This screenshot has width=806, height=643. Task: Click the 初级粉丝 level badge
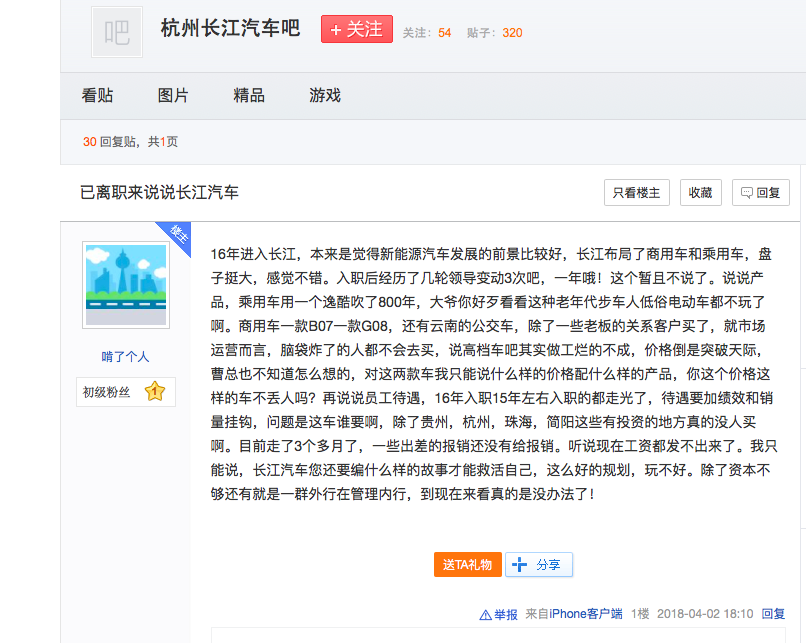[126, 392]
